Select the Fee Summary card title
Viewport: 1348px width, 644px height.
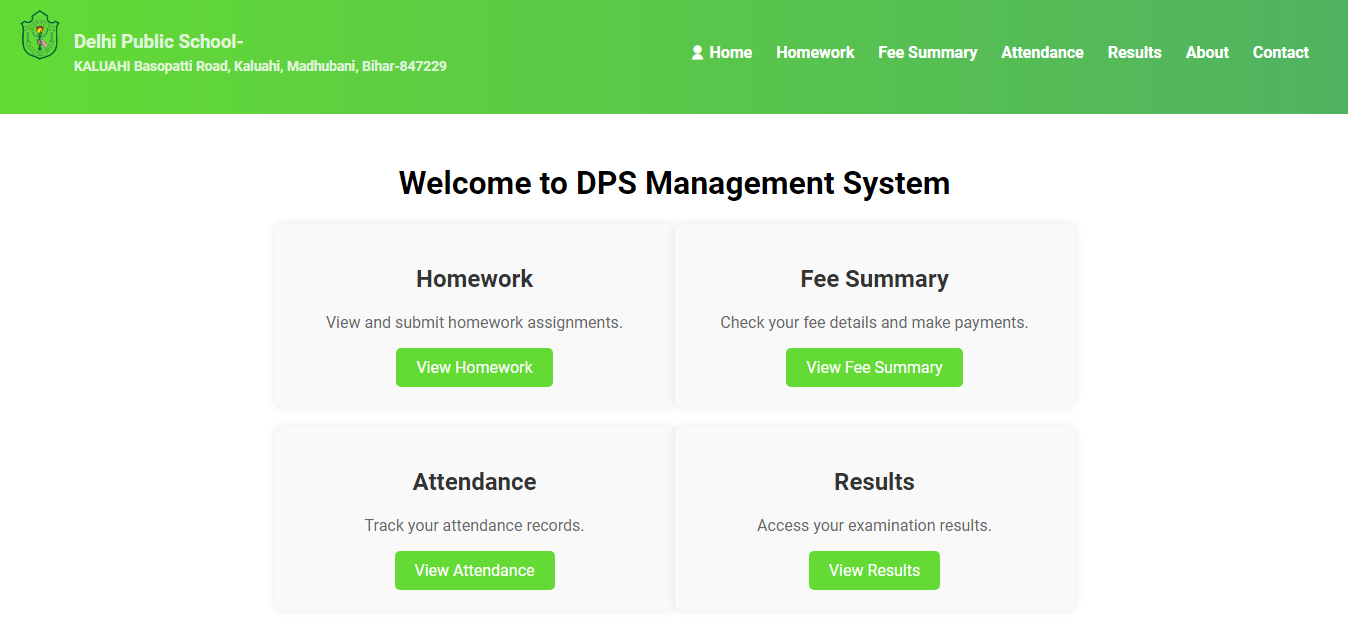click(x=874, y=279)
